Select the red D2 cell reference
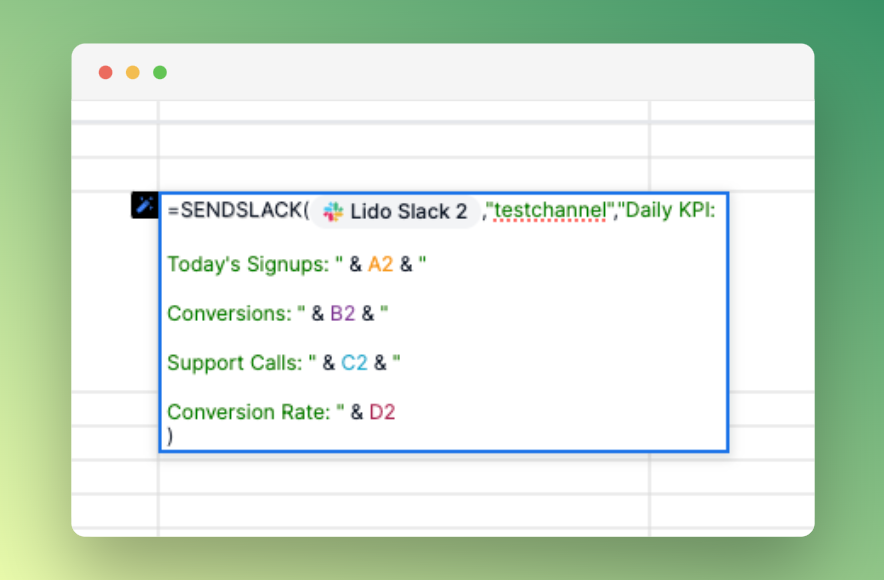 click(x=382, y=411)
